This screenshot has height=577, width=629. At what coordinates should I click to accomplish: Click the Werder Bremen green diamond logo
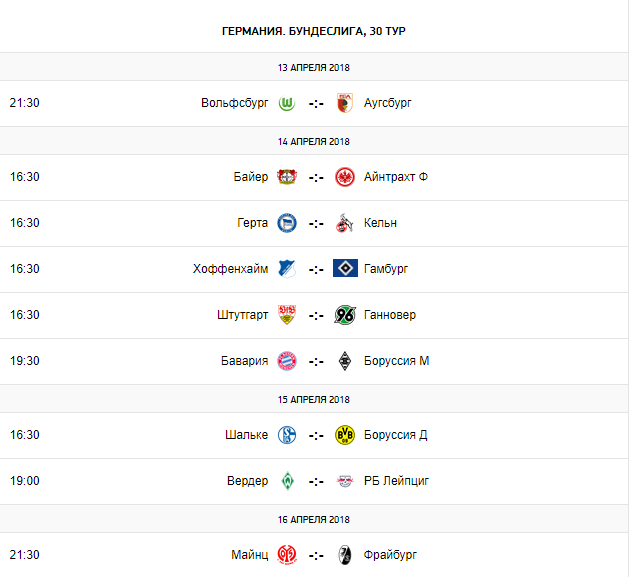pos(287,481)
